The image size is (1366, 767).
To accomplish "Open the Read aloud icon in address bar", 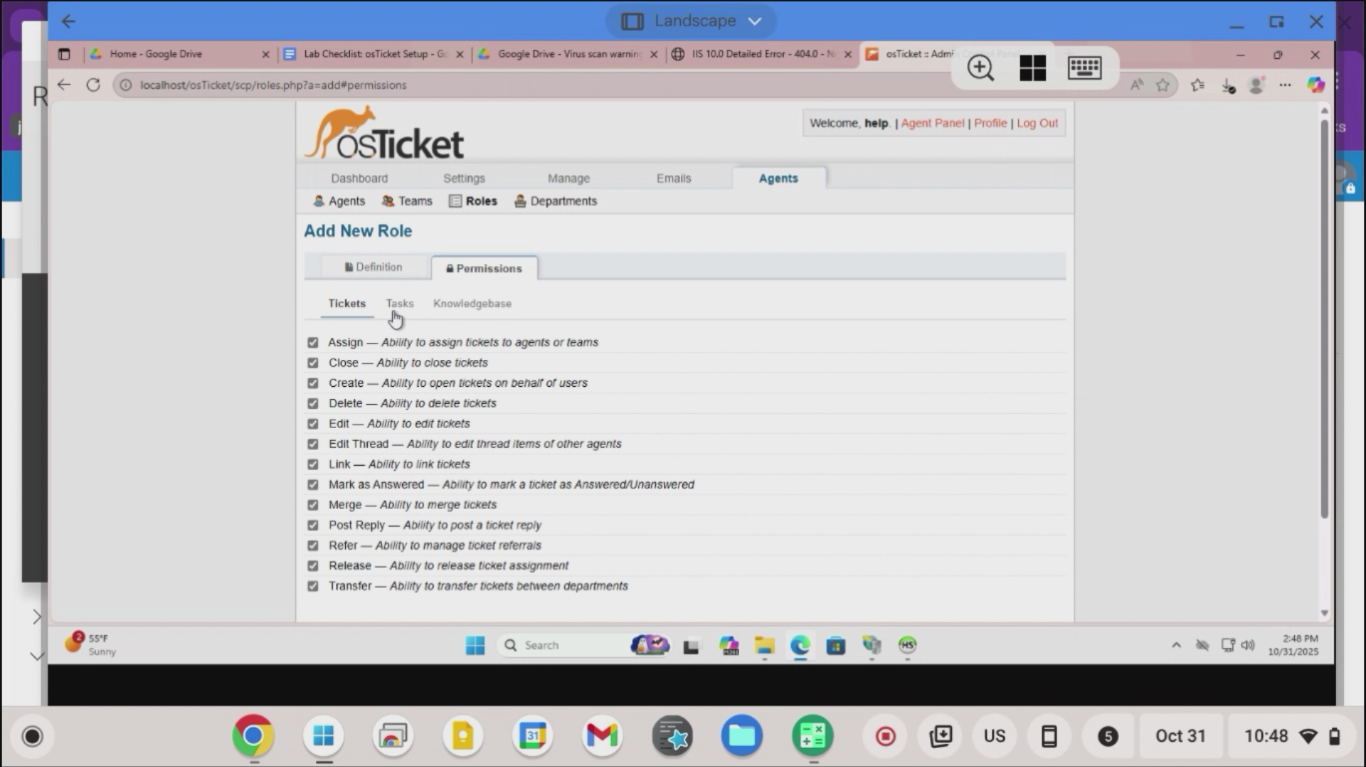I will click(1137, 85).
